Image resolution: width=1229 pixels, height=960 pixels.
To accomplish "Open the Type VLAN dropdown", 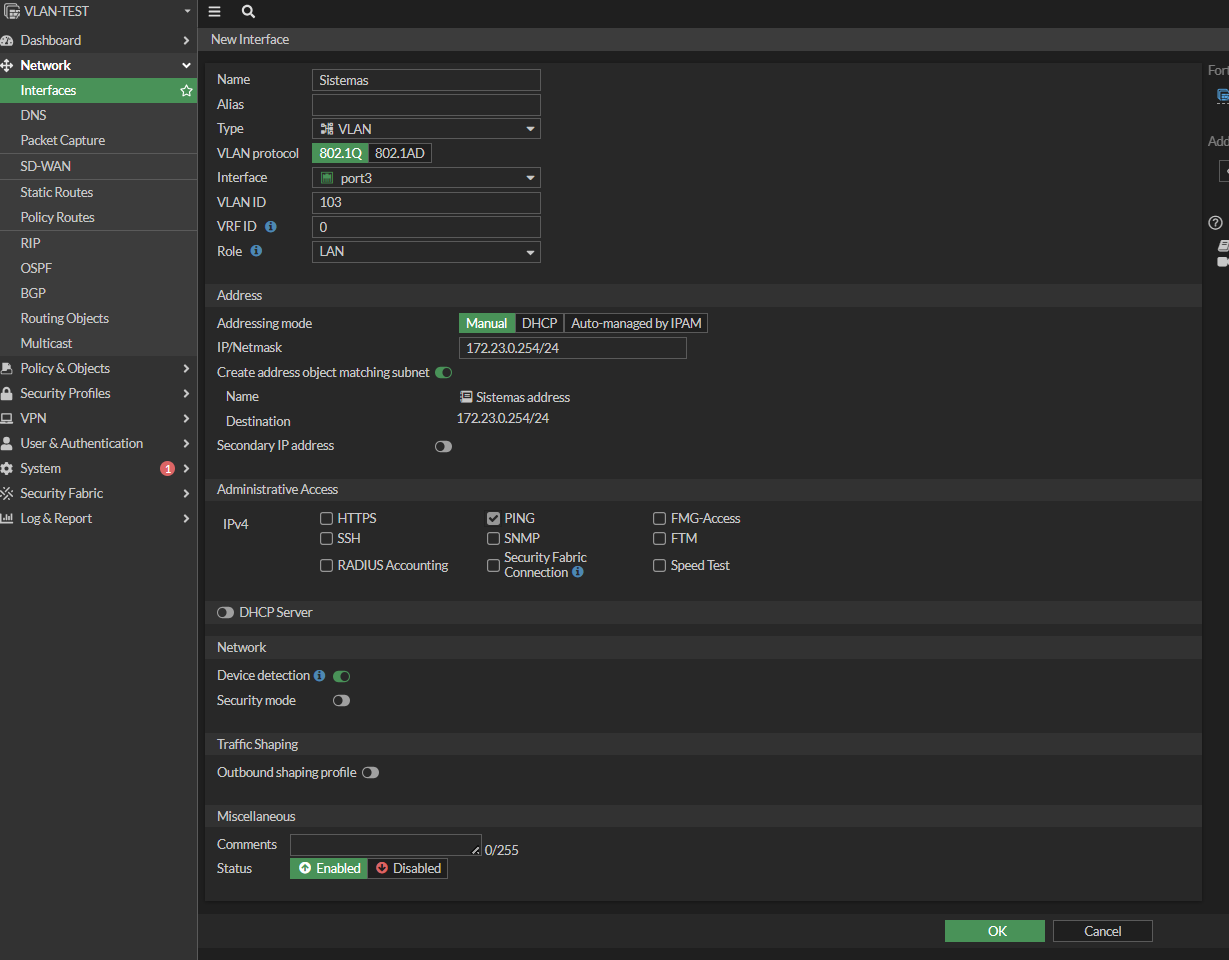I will tap(426, 129).
